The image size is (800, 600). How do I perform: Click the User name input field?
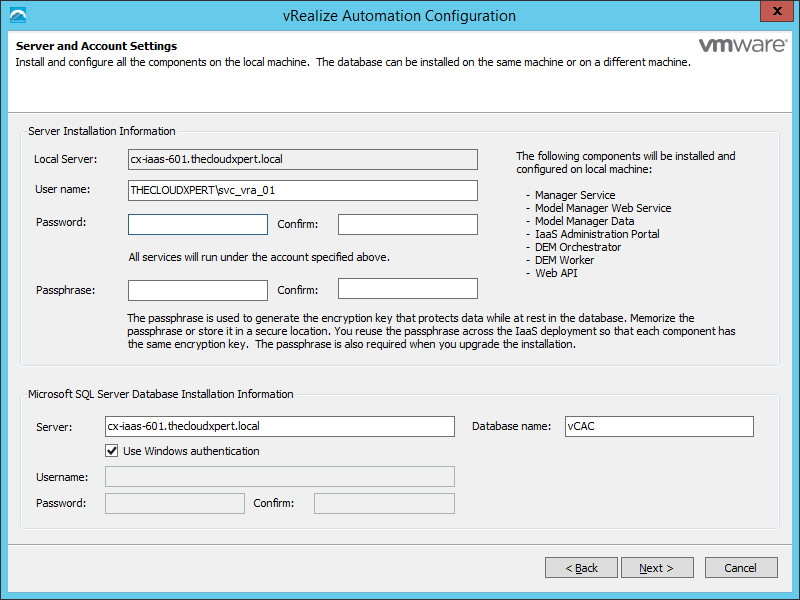302,190
